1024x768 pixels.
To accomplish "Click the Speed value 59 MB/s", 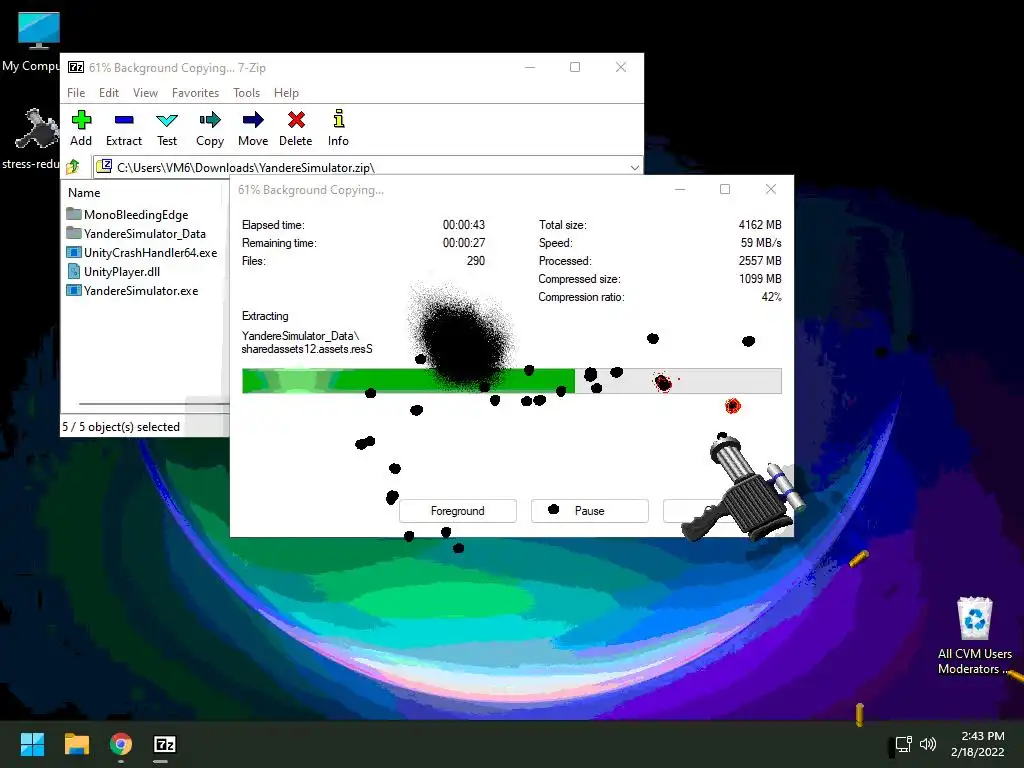I will [761, 242].
